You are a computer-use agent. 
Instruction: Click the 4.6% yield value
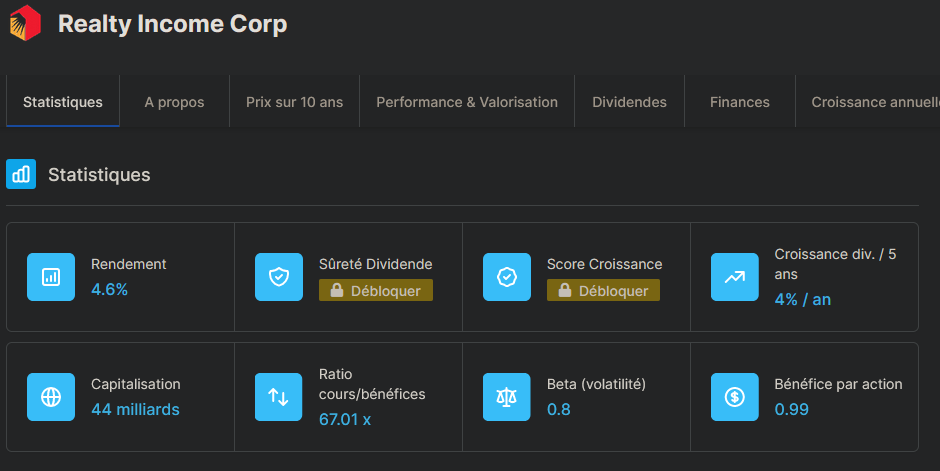110,289
